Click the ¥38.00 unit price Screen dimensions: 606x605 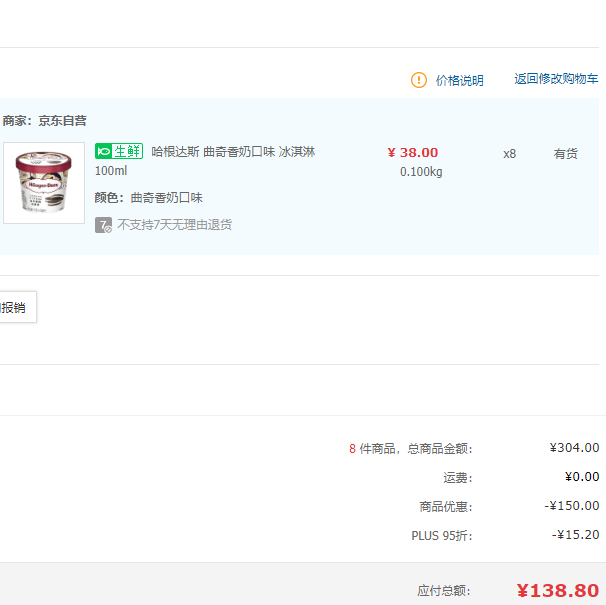click(x=412, y=153)
